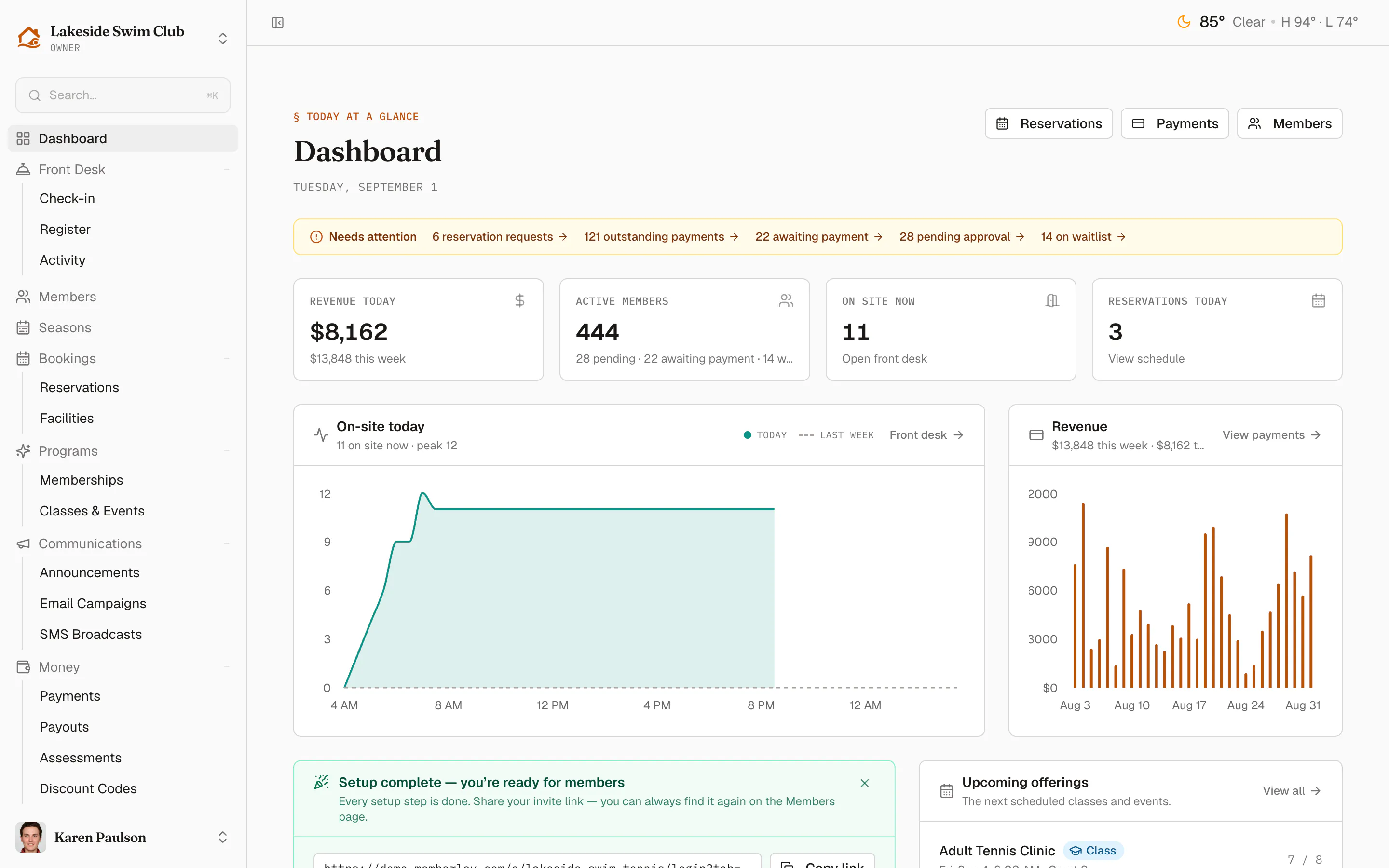Collapse the Programs section
Screen dimensions: 1389x868
click(x=227, y=451)
